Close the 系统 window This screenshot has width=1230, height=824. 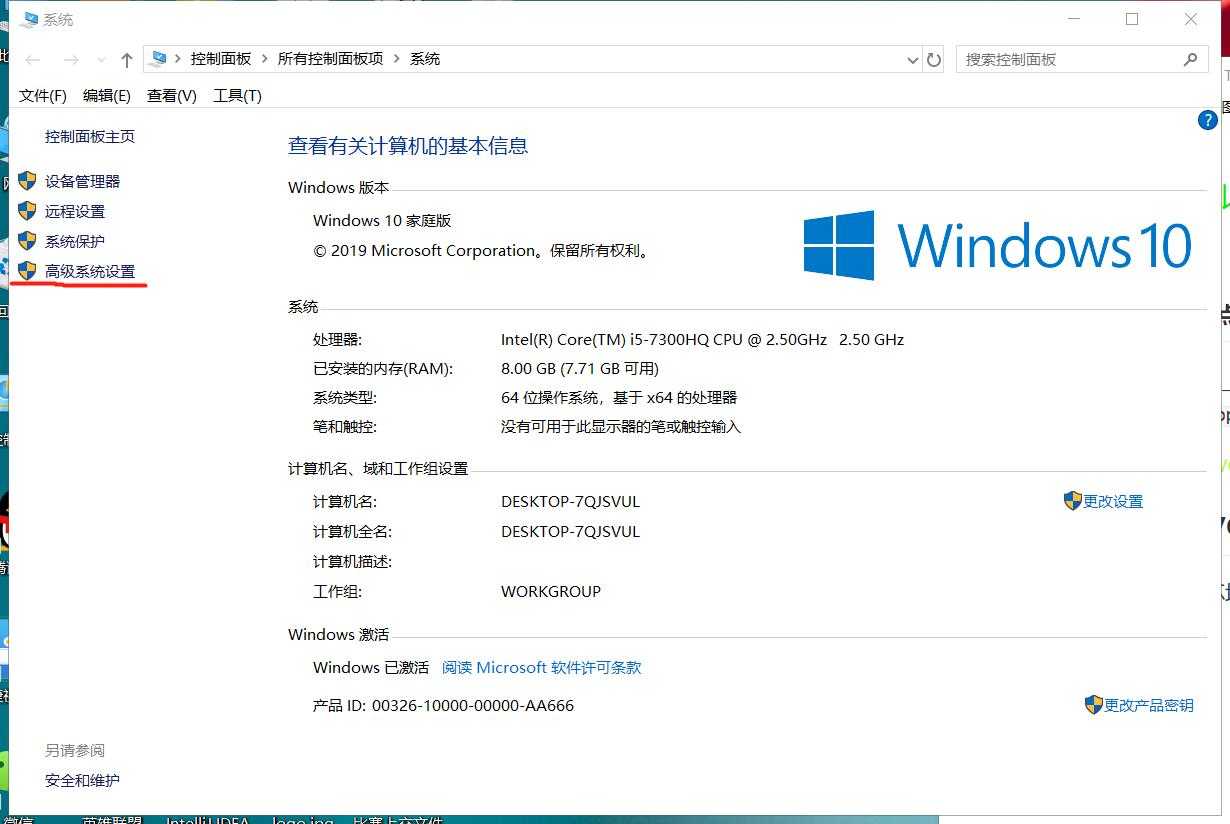[1191, 19]
